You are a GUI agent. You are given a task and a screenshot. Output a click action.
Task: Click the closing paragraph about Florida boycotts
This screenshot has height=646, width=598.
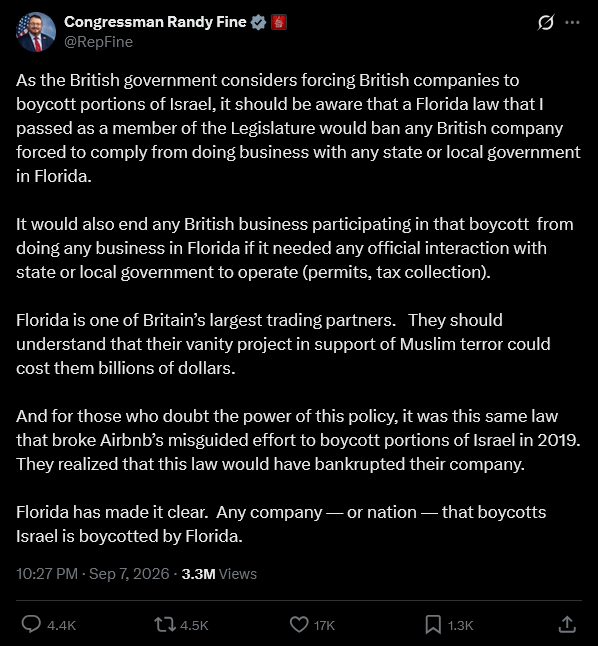(x=281, y=524)
